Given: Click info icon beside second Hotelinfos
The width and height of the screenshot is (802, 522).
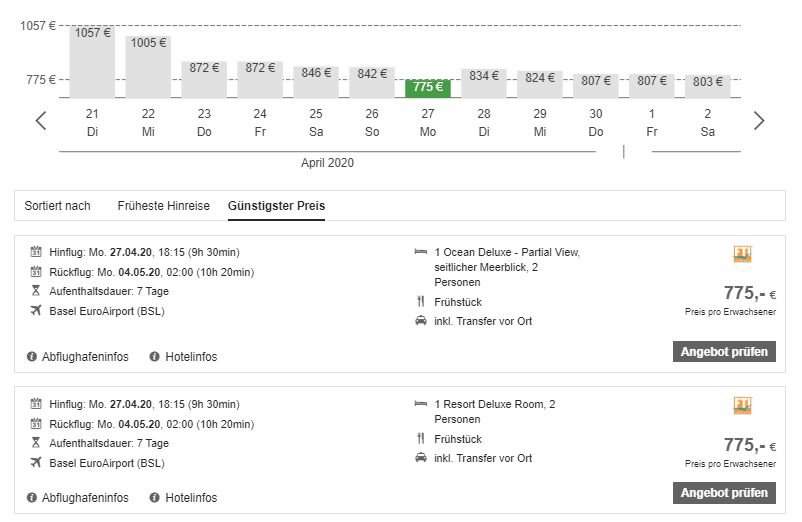Looking at the screenshot, I should coord(155,498).
